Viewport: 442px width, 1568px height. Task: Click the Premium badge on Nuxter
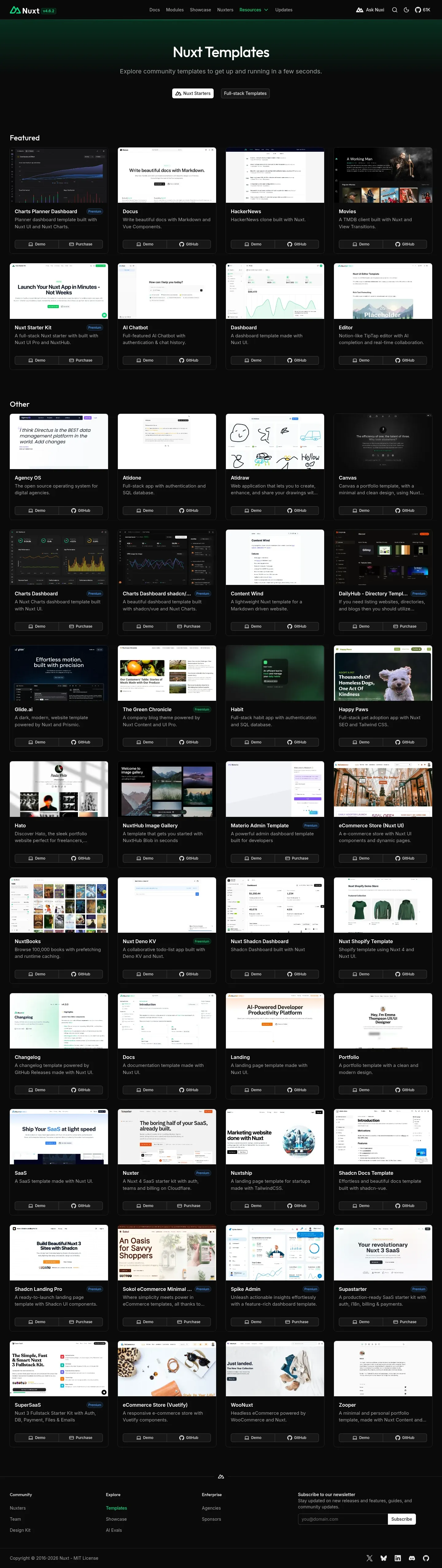click(x=203, y=1173)
